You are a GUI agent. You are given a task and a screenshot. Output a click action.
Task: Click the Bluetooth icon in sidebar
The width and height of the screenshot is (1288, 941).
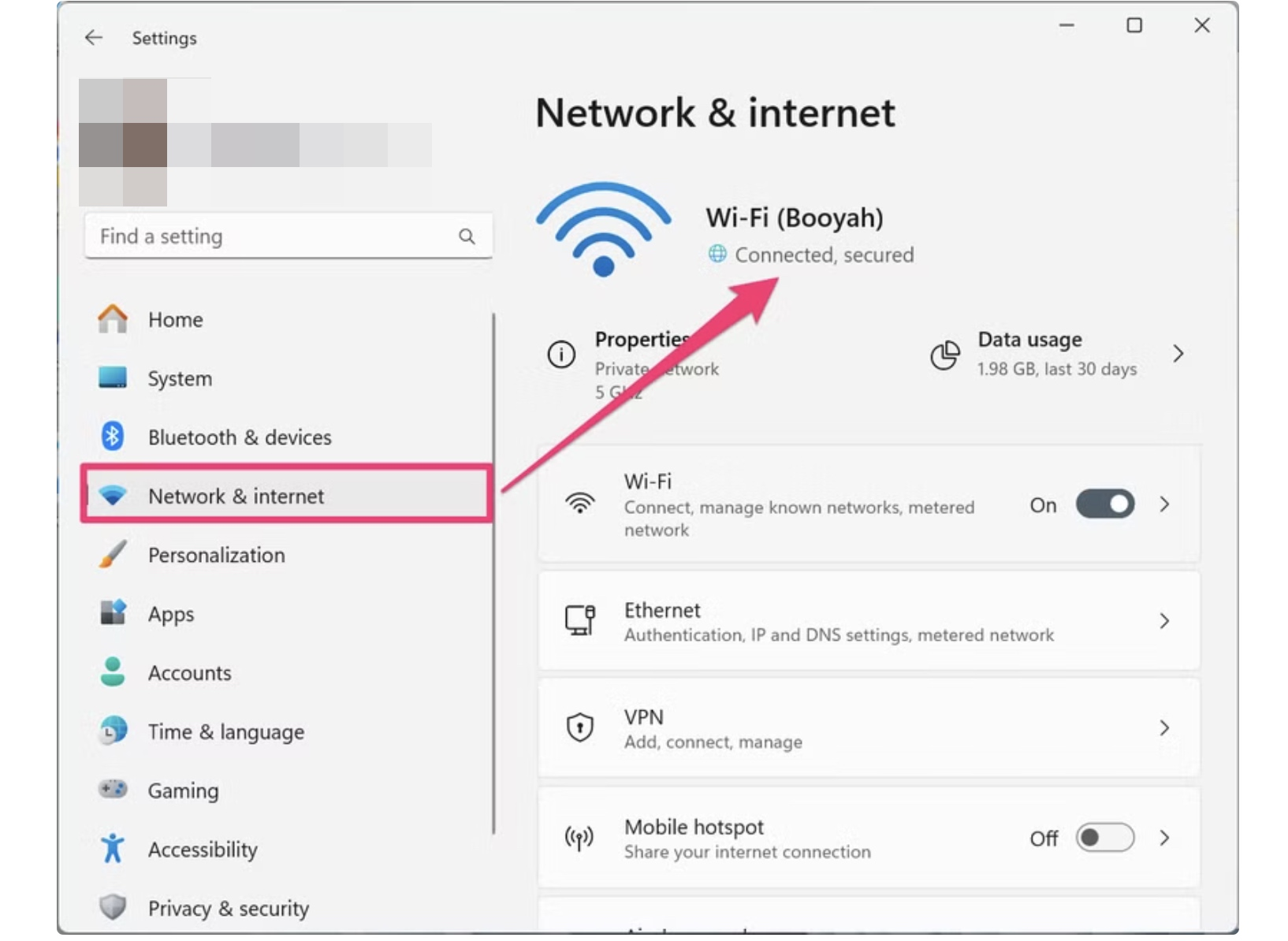pos(113,436)
